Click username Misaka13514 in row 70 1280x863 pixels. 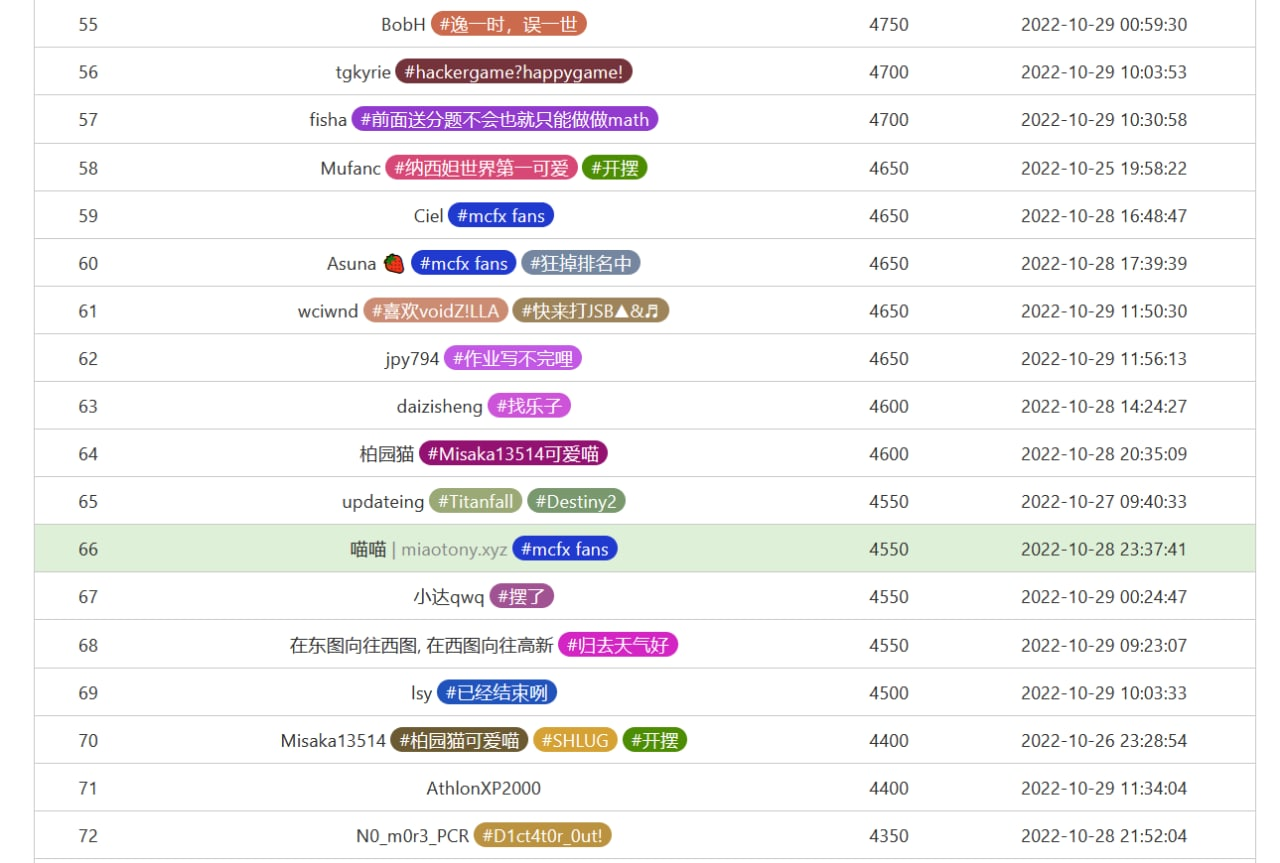tap(333, 741)
